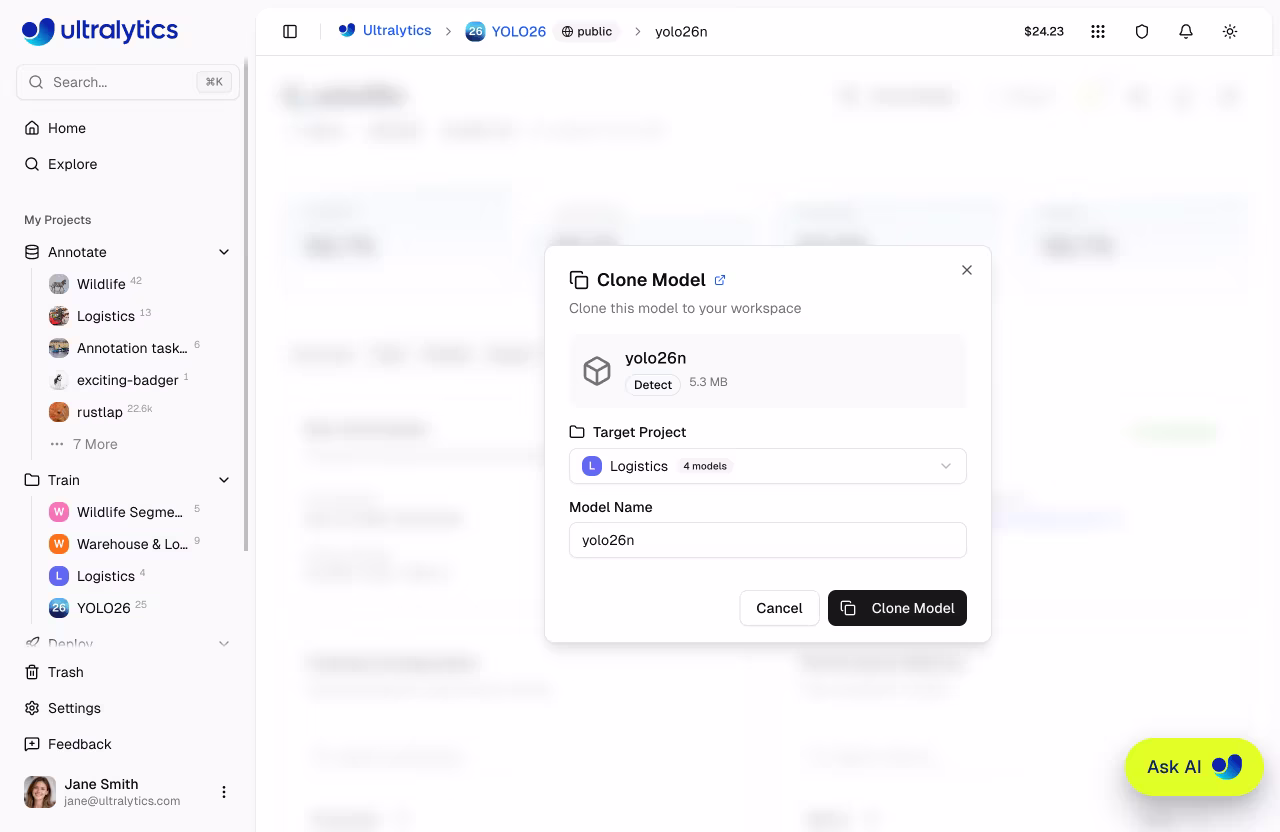Click the Wildlife Segmentation W badge
The height and width of the screenshot is (832, 1280).
point(59,512)
